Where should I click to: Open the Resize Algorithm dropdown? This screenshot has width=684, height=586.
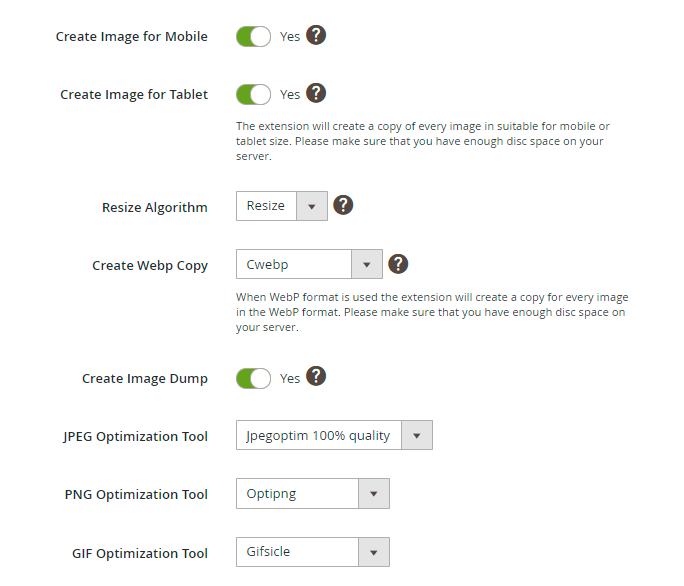coord(282,207)
